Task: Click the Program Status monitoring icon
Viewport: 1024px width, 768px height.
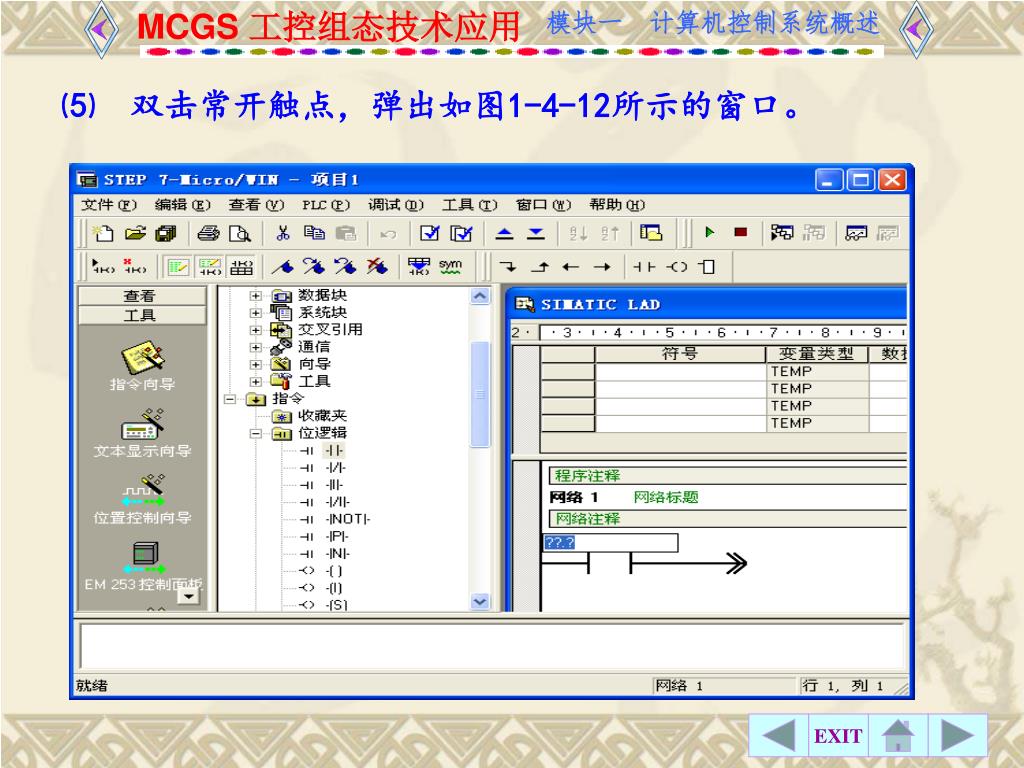Action: coord(782,232)
